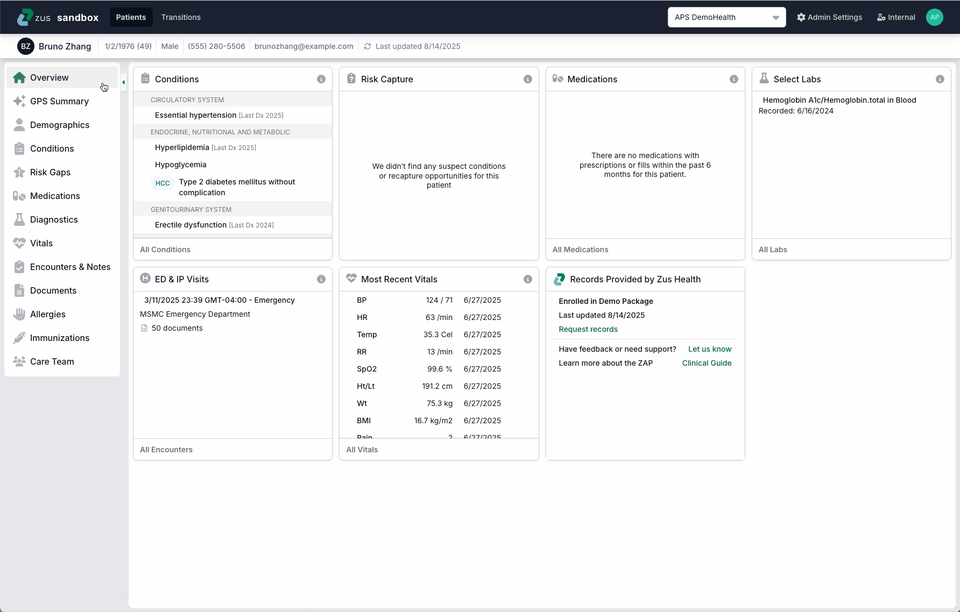Click the Risk Gaps star icon
Viewport: 960px width, 612px height.
click(19, 172)
